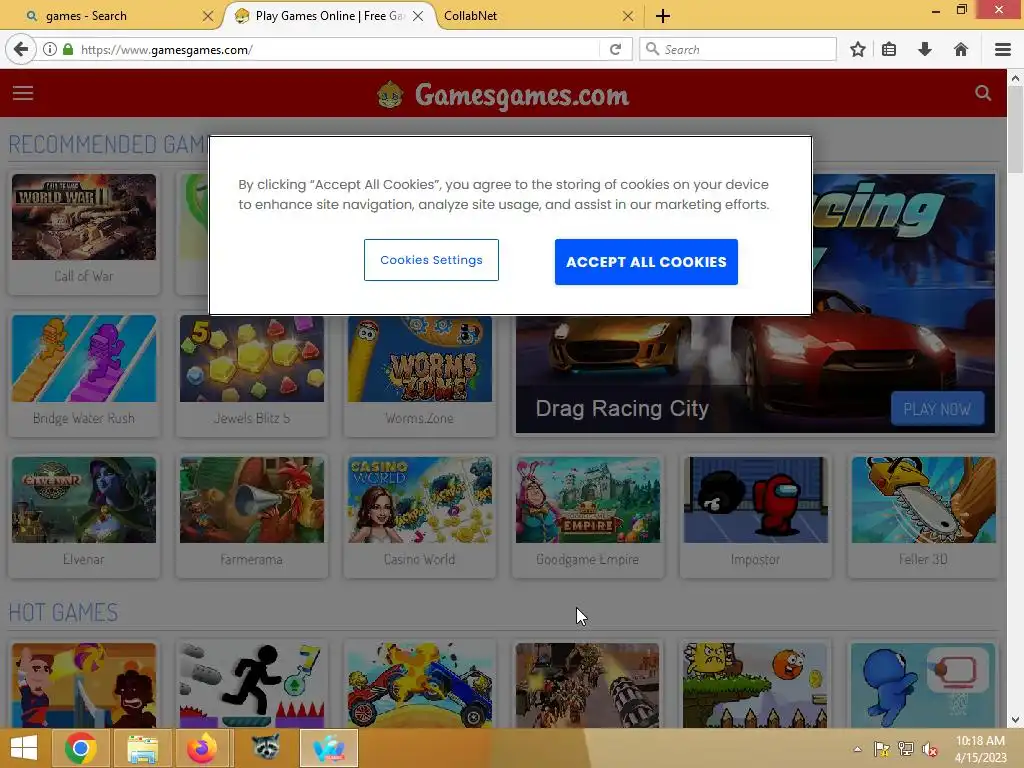Click the Gamesgames.com logo
This screenshot has height=768, width=1024.
coord(503,95)
